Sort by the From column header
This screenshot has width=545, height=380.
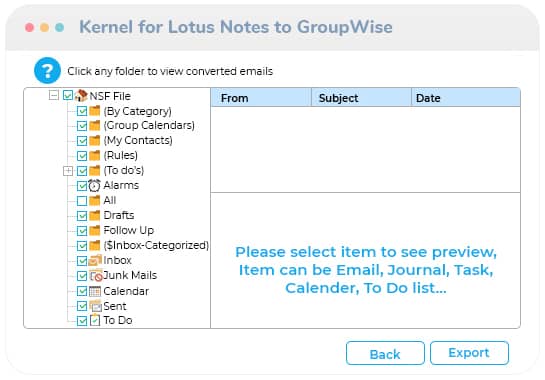click(x=261, y=98)
